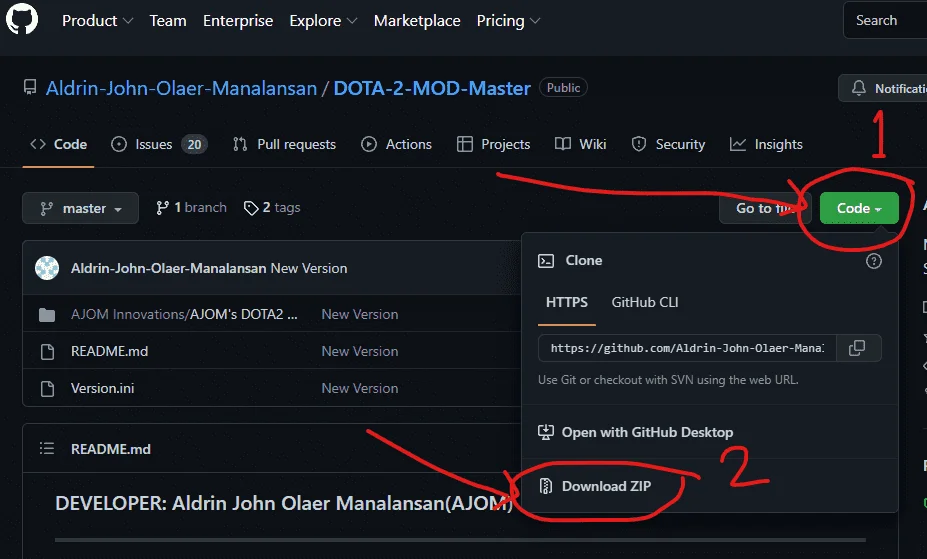Copy the clone URL to clipboard

coord(857,348)
